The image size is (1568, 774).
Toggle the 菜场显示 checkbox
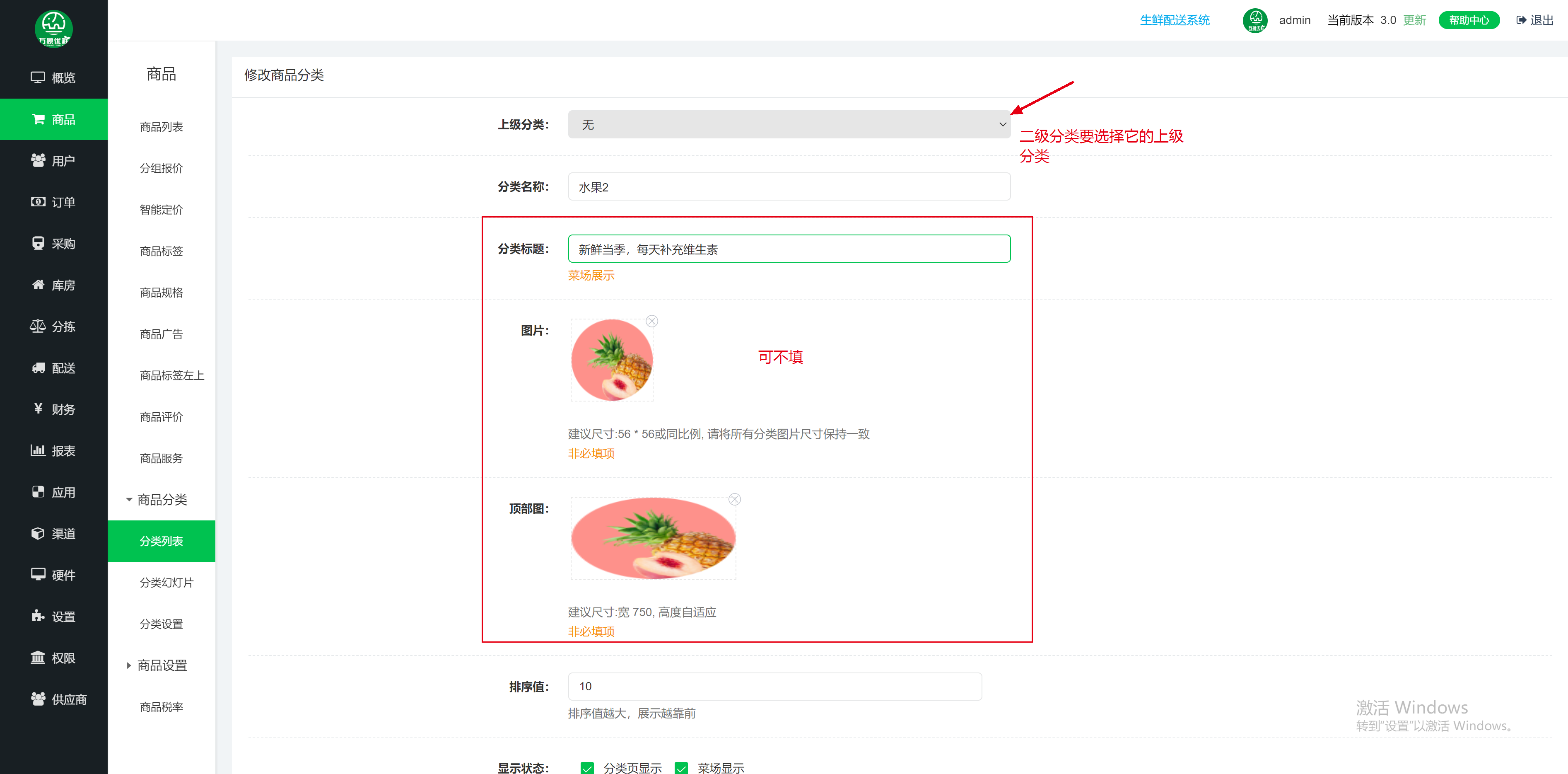point(681,768)
